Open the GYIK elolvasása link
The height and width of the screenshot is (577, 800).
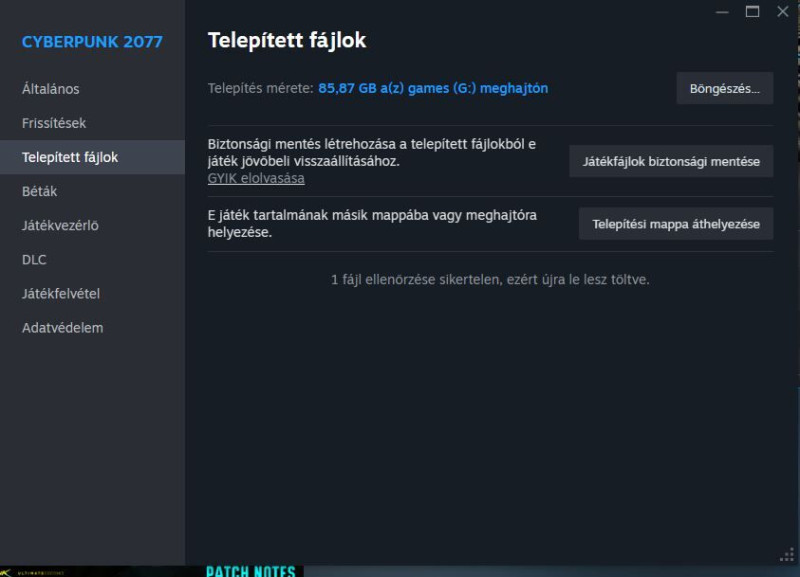(x=256, y=178)
